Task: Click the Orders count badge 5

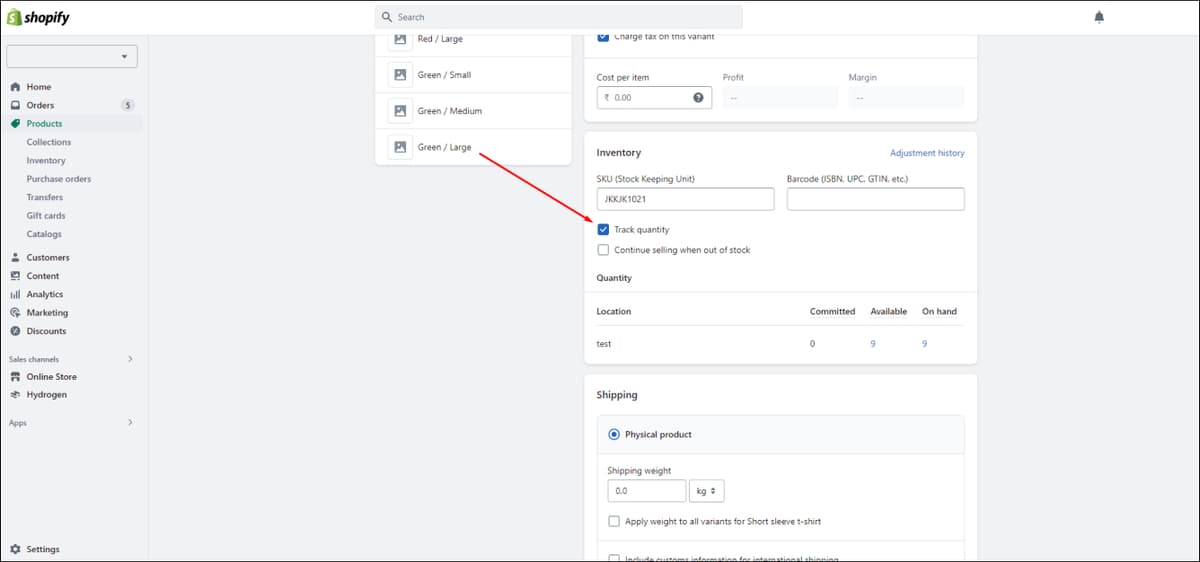Action: click(x=127, y=105)
